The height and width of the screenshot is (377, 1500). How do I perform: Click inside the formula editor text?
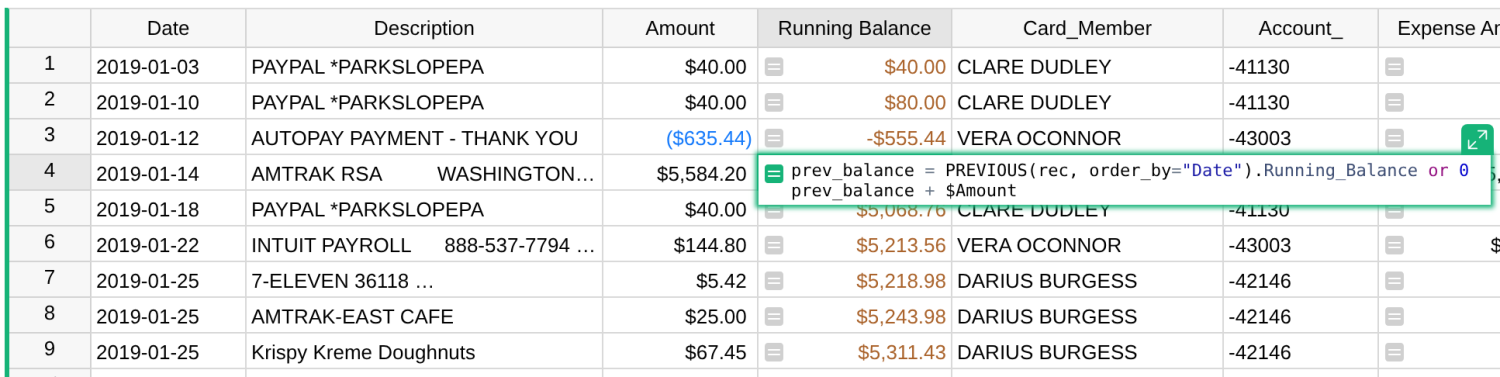coord(1130,180)
